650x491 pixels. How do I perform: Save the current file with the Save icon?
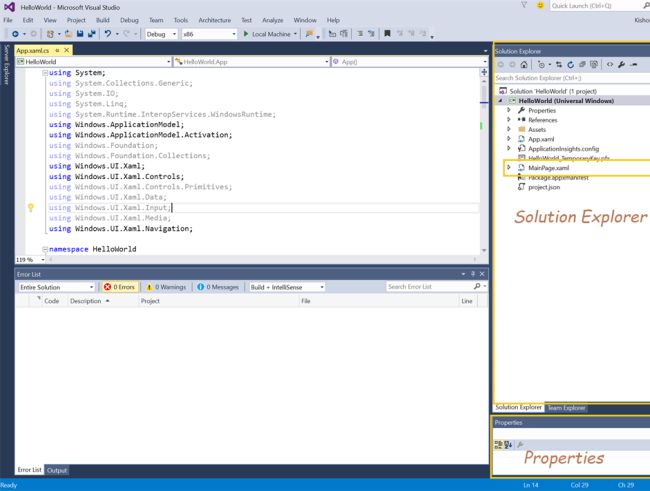coord(80,34)
